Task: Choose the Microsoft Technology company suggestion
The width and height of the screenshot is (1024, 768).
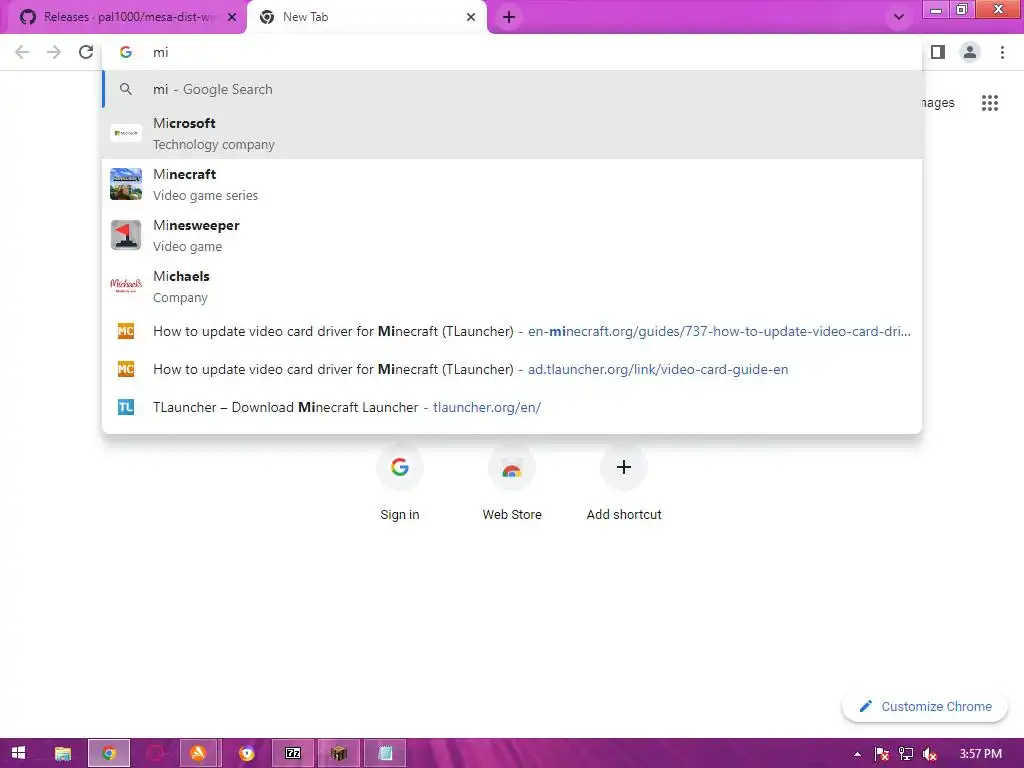Action: (513, 133)
